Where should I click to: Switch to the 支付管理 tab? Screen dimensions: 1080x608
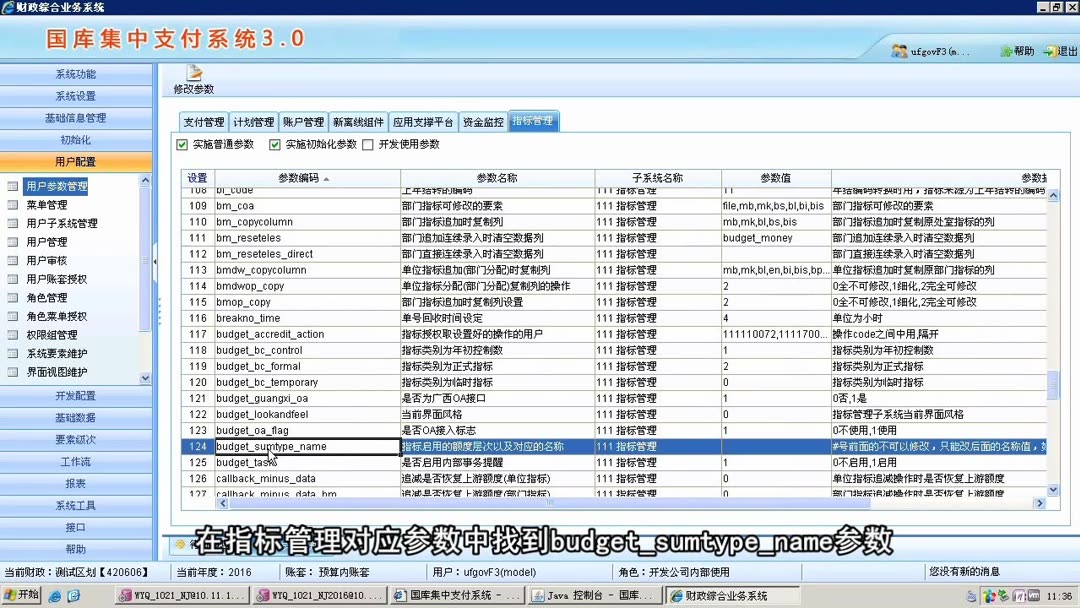(203, 120)
